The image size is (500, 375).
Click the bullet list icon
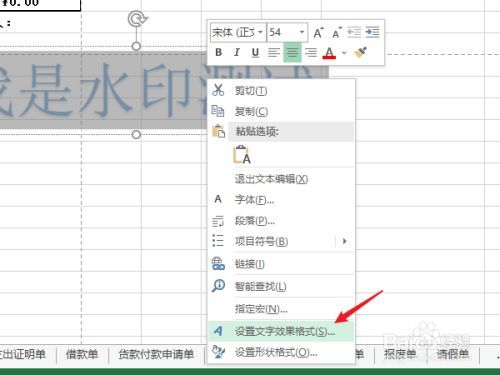tap(218, 240)
